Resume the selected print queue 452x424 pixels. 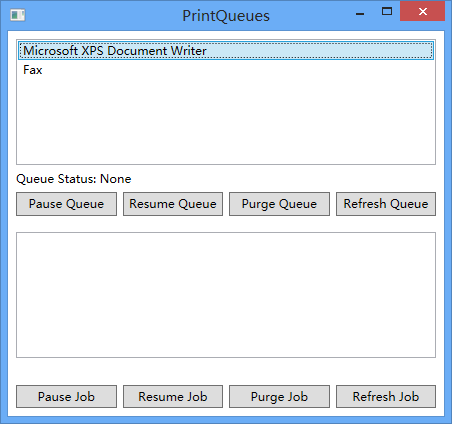(173, 204)
